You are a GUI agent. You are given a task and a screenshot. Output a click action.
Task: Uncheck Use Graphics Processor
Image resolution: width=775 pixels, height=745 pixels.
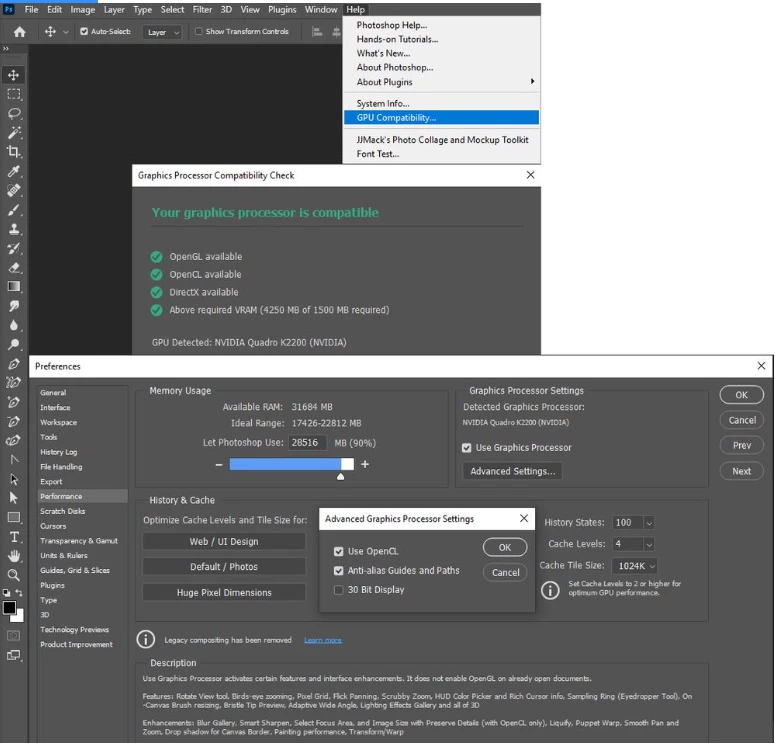coord(466,448)
